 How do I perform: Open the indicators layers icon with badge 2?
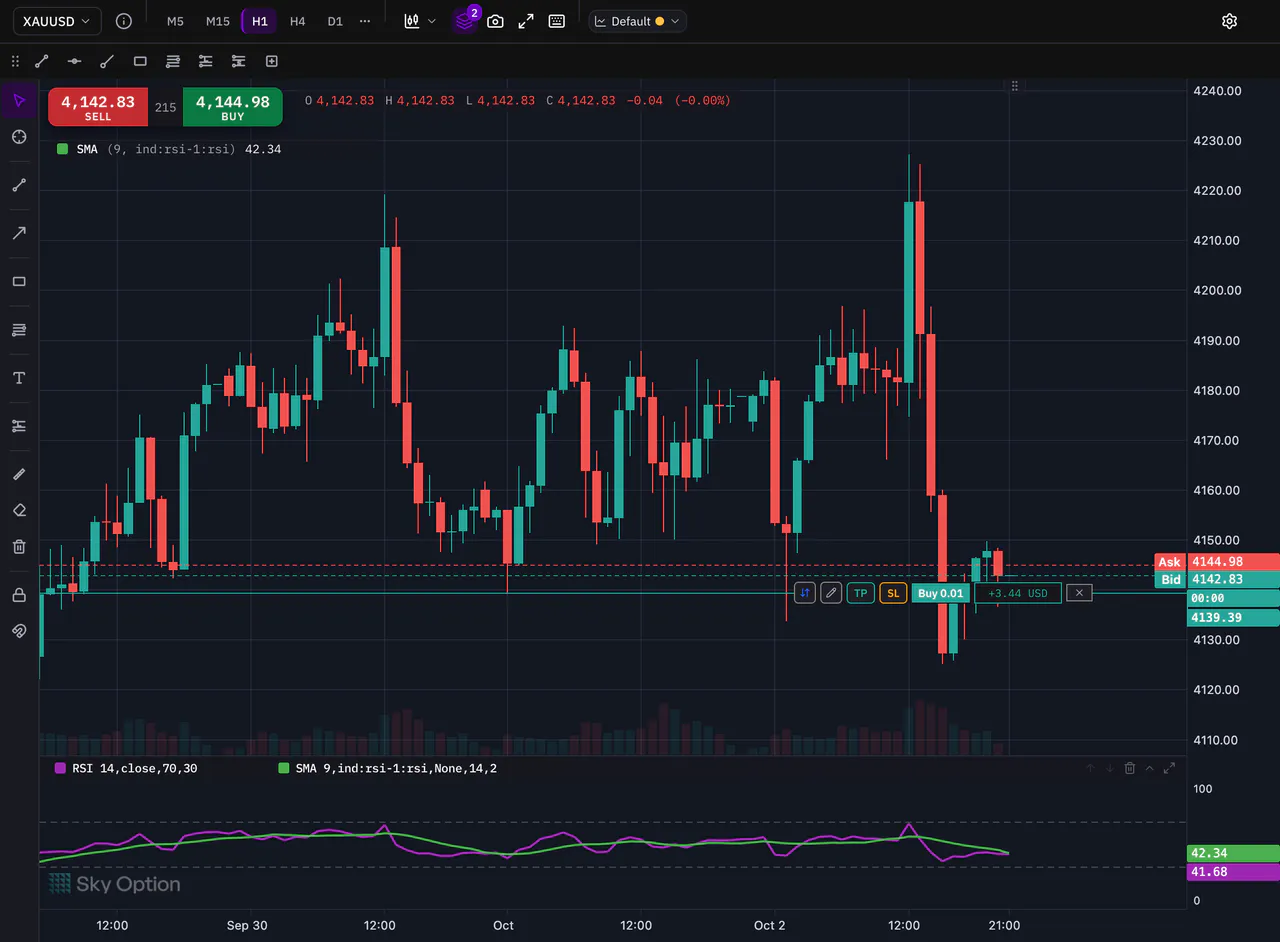click(x=465, y=21)
